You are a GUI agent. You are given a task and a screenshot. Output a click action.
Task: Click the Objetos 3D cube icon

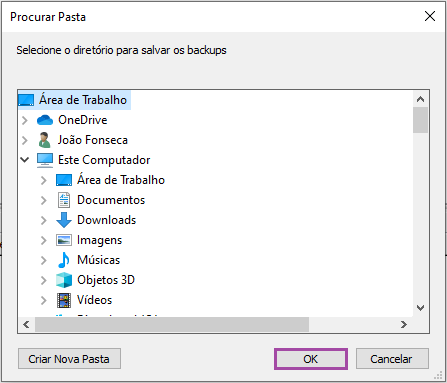pos(64,280)
